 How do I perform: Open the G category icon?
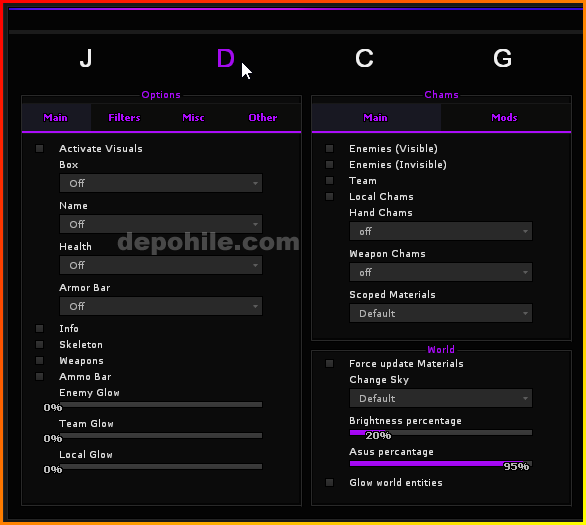pyautogui.click(x=502, y=58)
